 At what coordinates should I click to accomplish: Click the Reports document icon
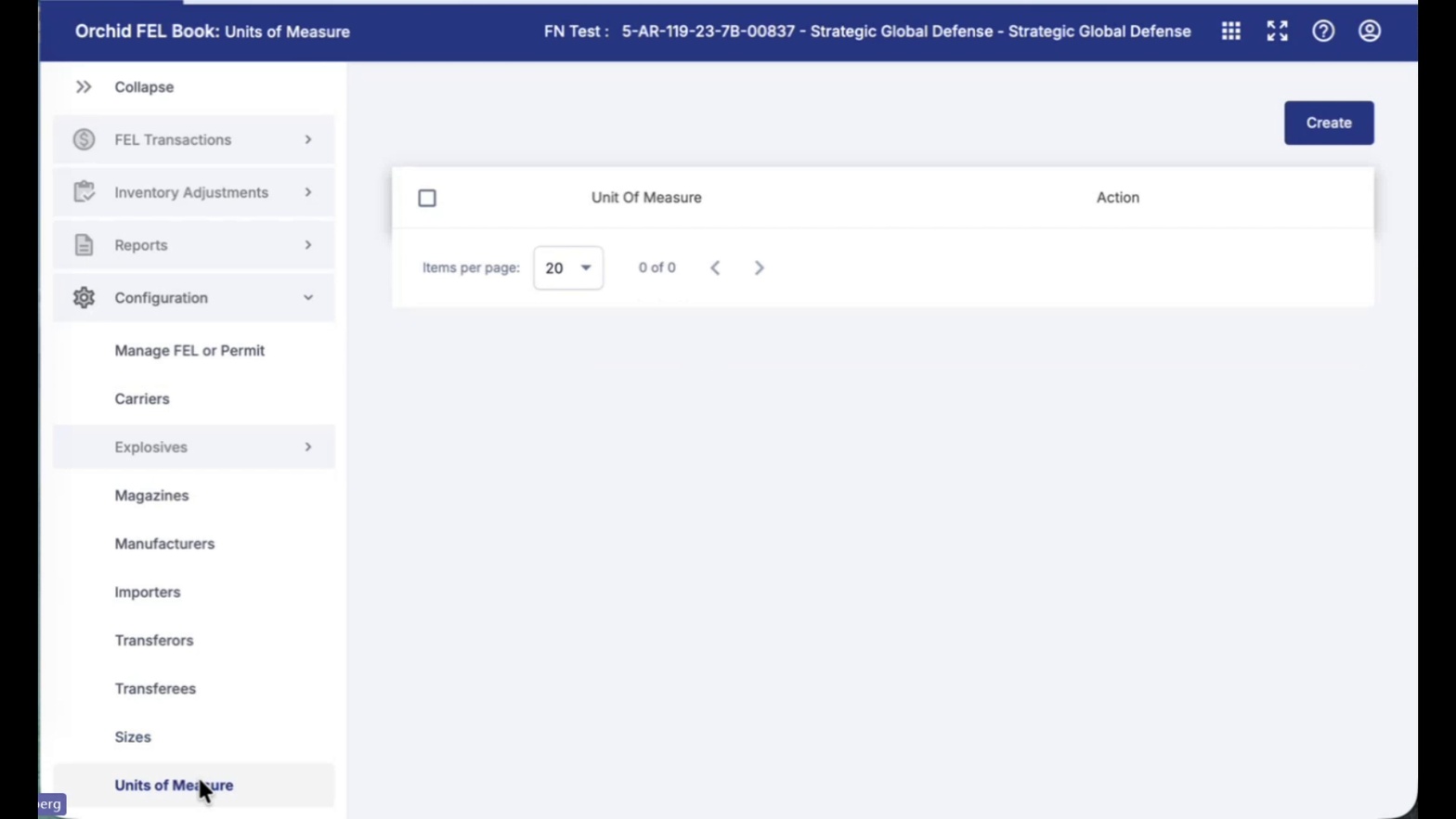84,245
